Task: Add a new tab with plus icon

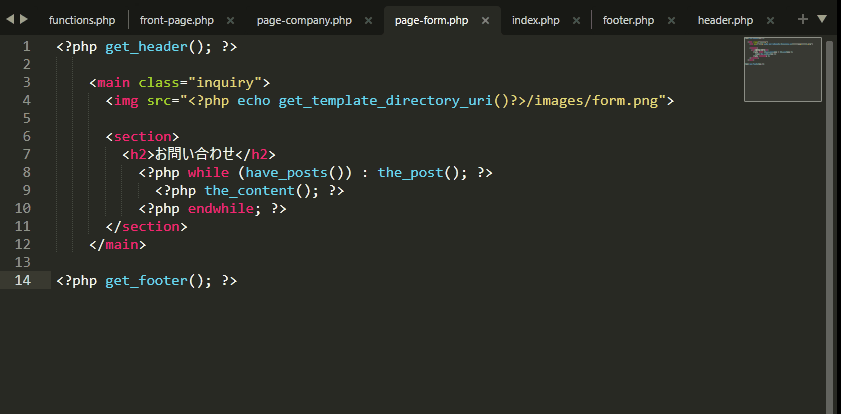Action: (x=803, y=19)
